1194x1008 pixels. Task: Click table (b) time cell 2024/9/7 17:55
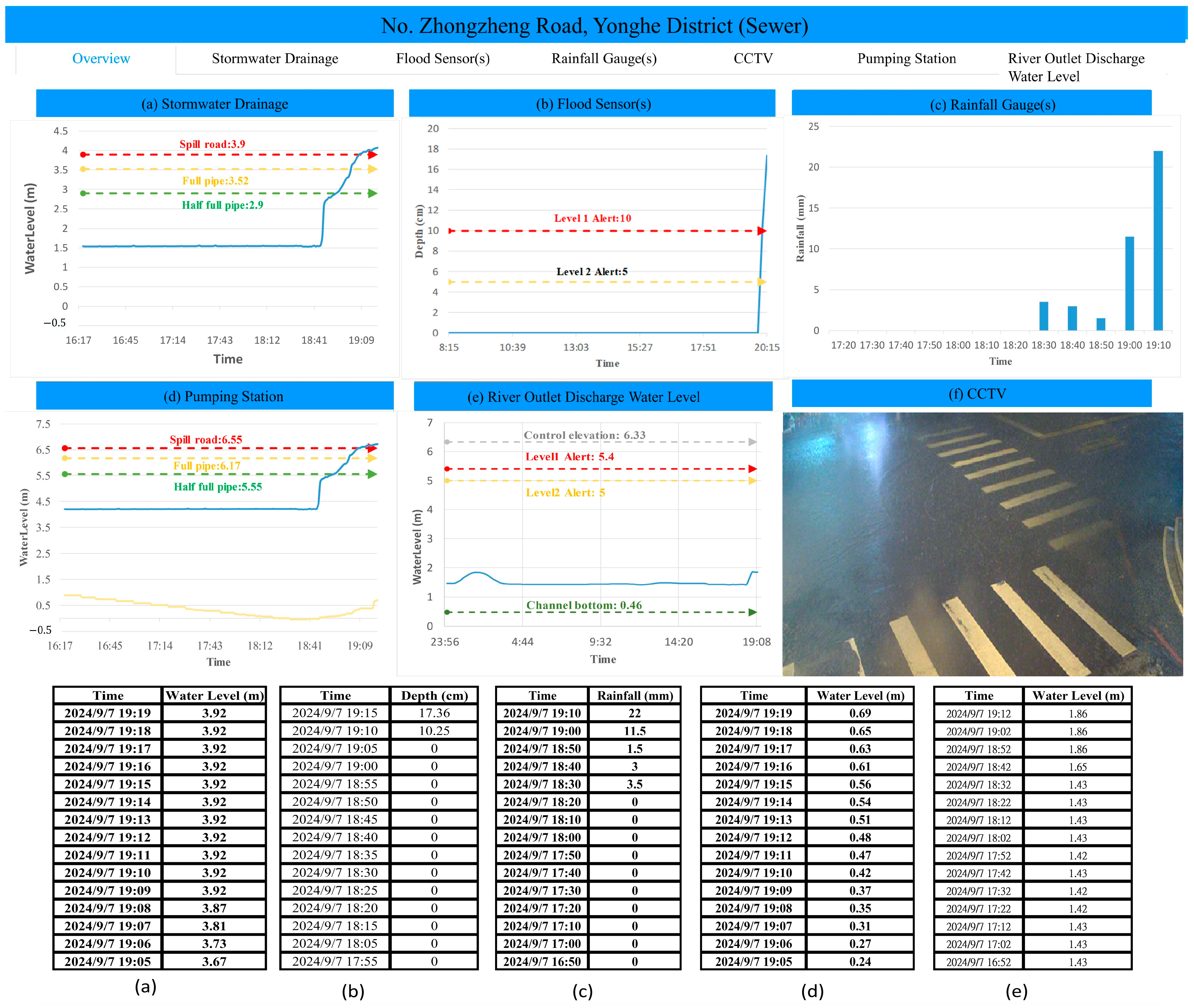335,961
